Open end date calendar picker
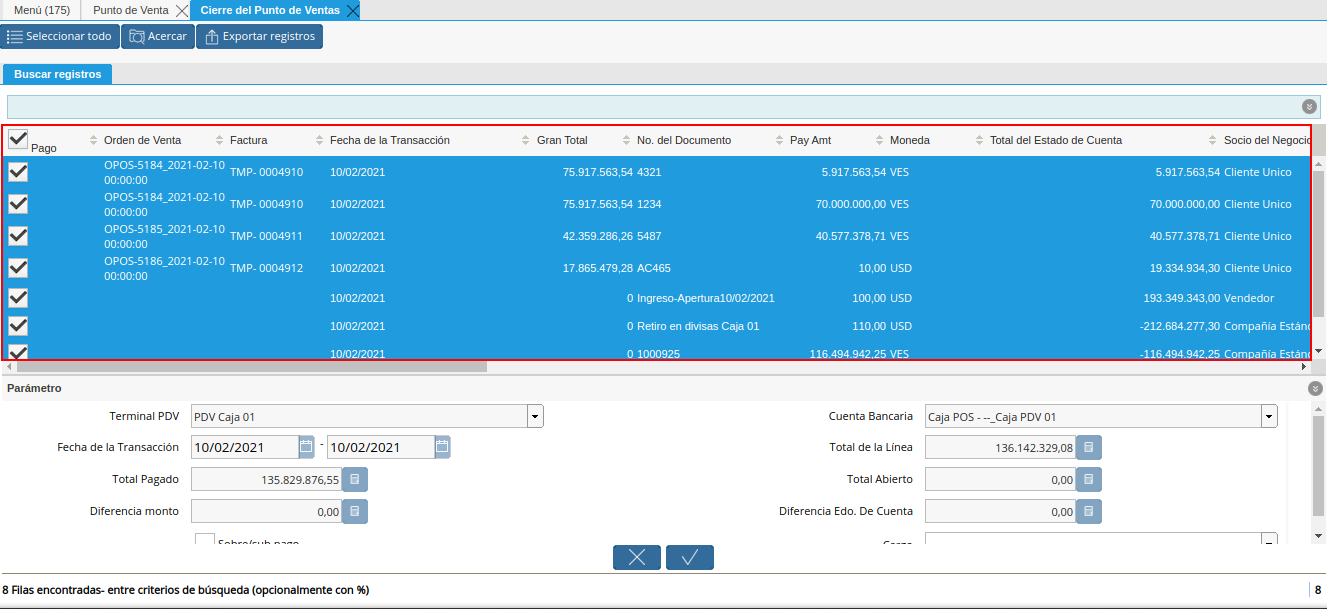This screenshot has height=609, width=1327. click(x=442, y=447)
